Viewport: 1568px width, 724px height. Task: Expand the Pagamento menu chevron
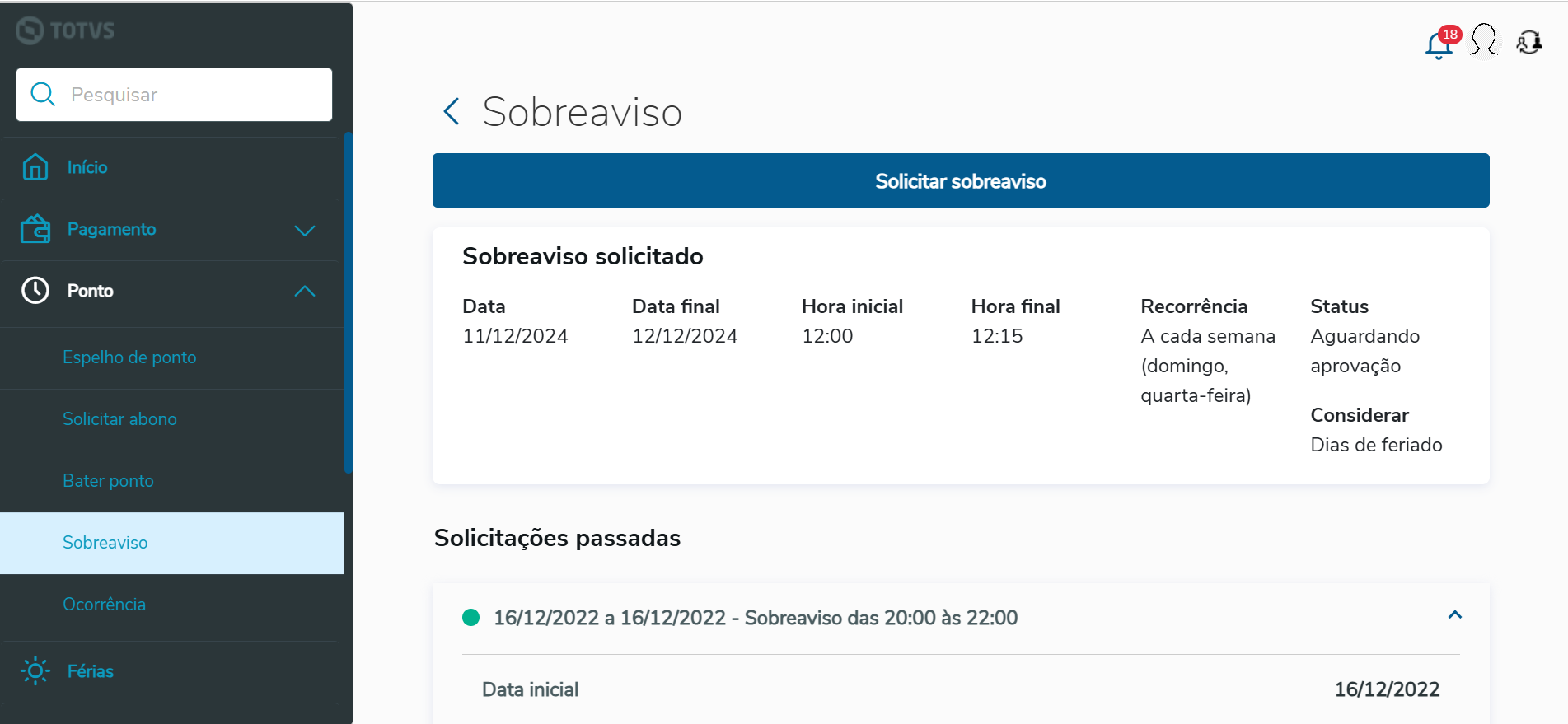(x=305, y=230)
